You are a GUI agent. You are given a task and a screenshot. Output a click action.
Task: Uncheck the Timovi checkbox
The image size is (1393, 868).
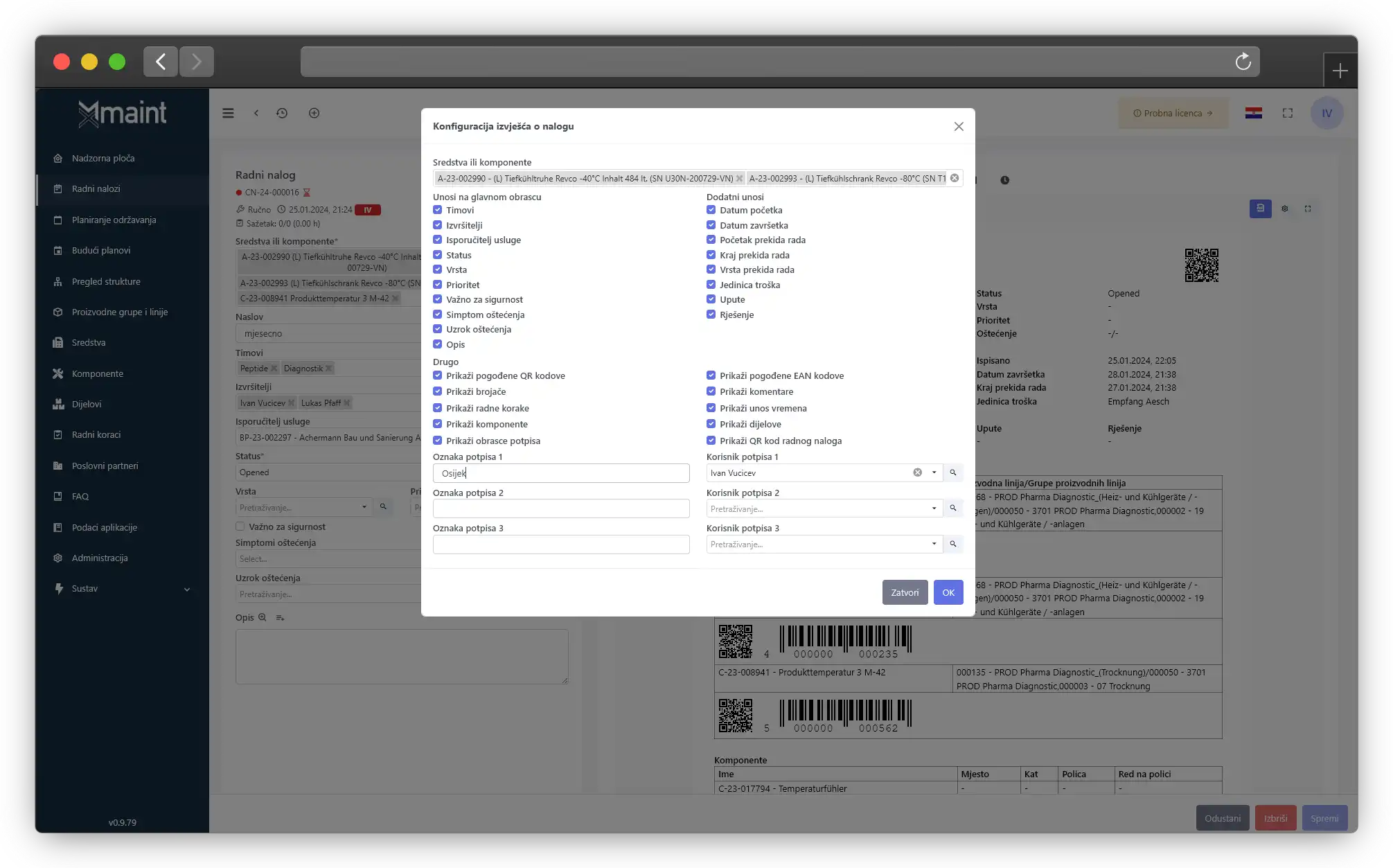[x=438, y=210]
